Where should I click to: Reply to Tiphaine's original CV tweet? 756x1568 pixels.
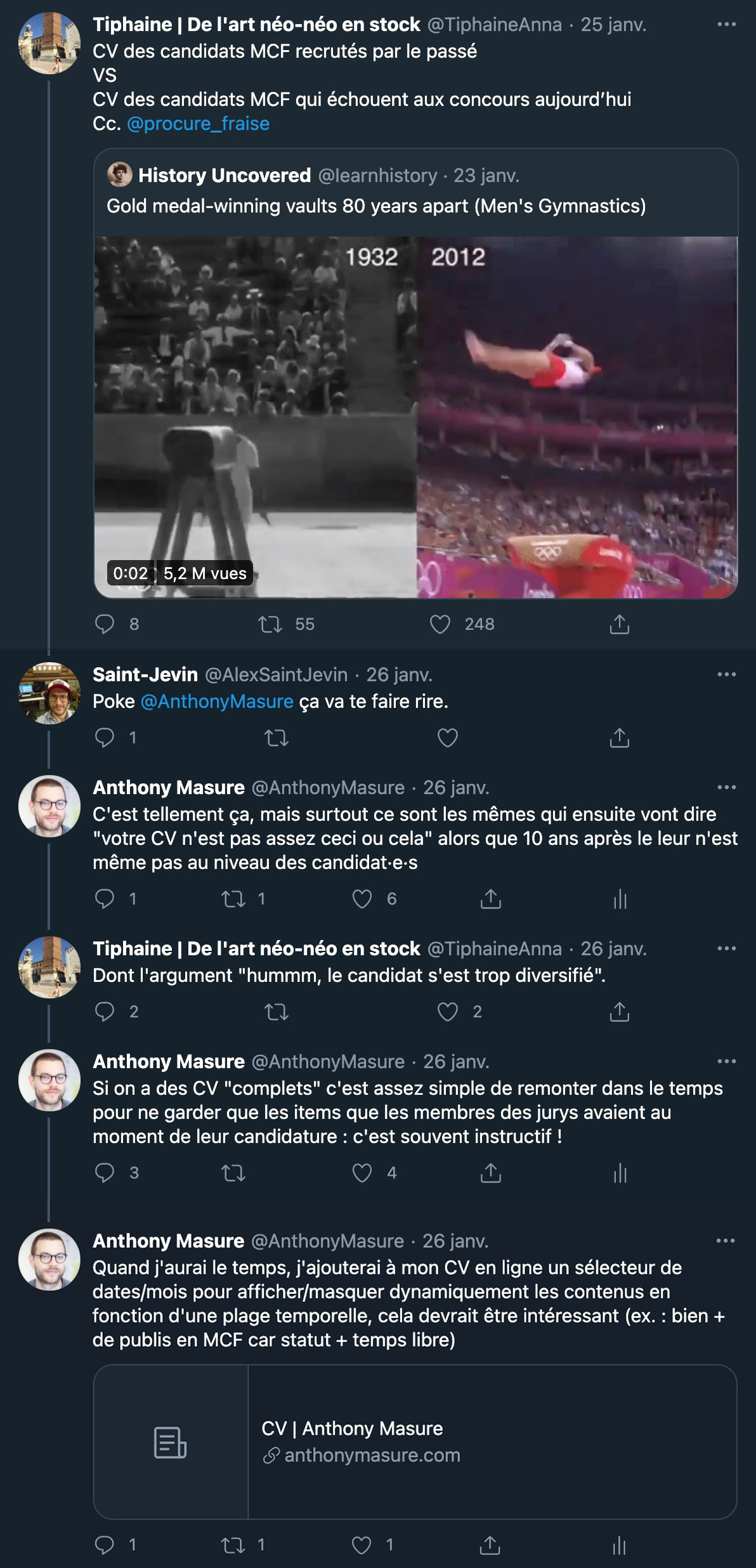pos(105,625)
